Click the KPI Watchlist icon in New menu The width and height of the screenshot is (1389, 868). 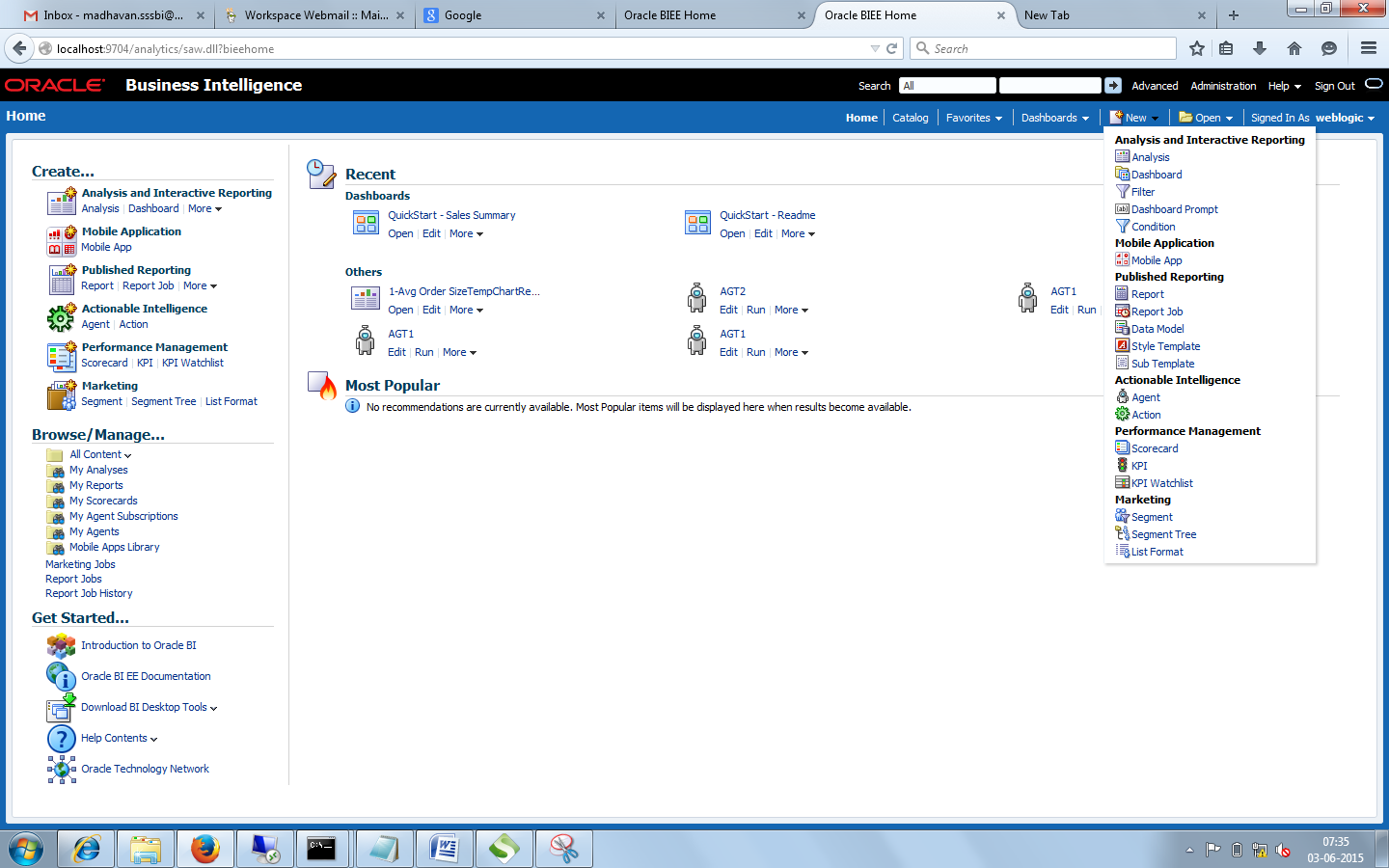1122,482
